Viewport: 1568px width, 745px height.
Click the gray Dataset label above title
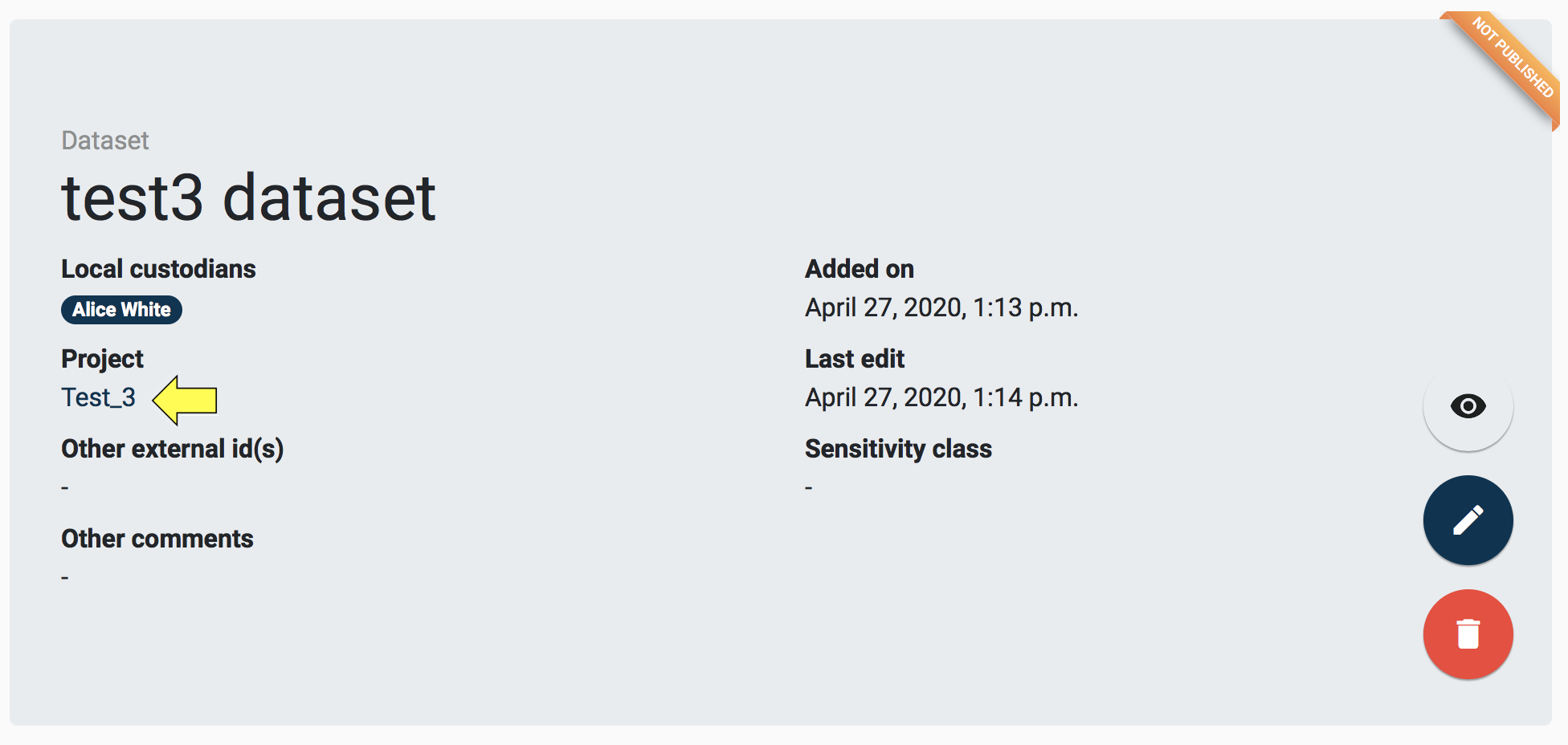click(105, 140)
